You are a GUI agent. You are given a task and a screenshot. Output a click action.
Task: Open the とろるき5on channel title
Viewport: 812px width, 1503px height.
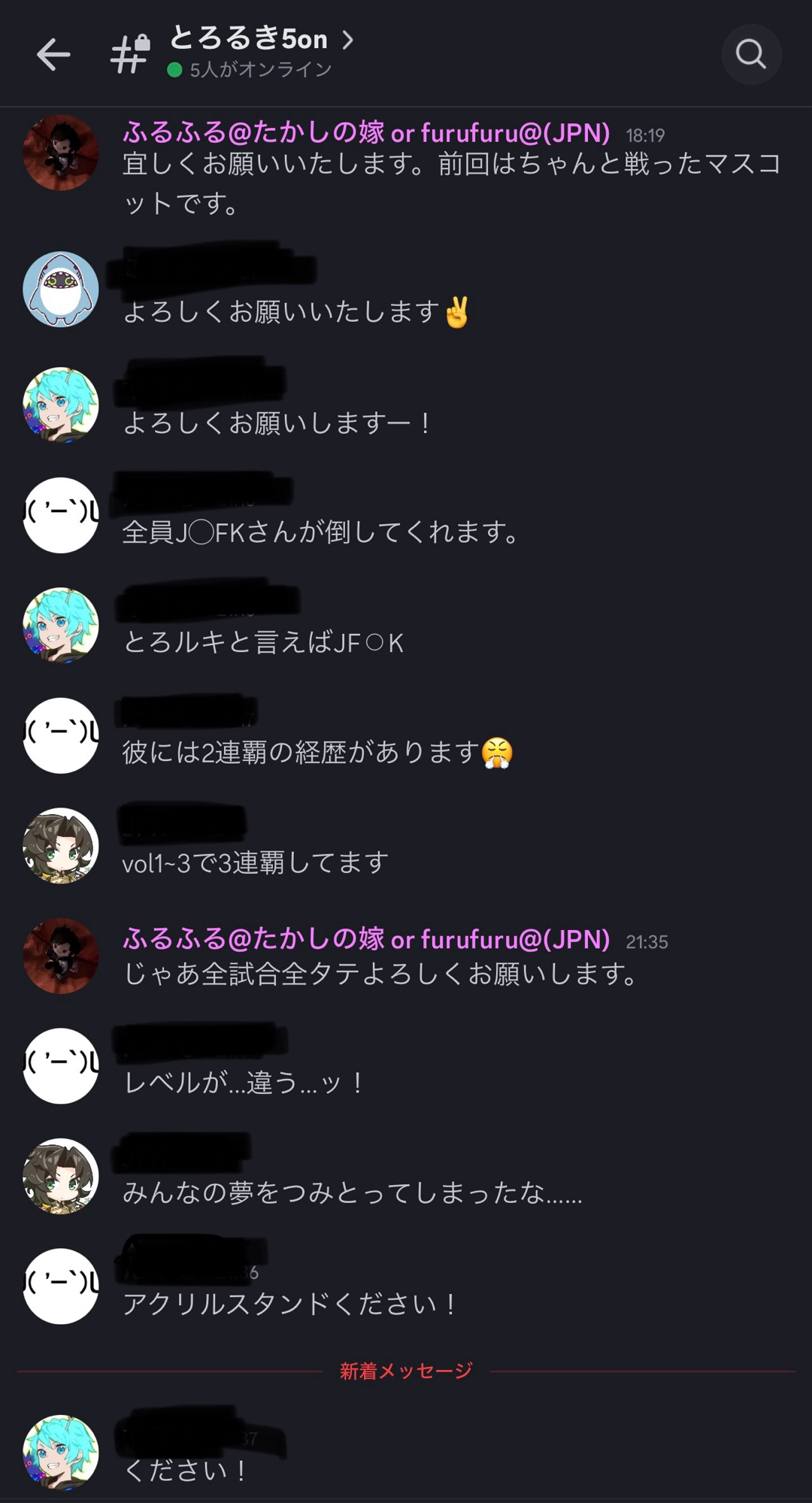[249, 38]
